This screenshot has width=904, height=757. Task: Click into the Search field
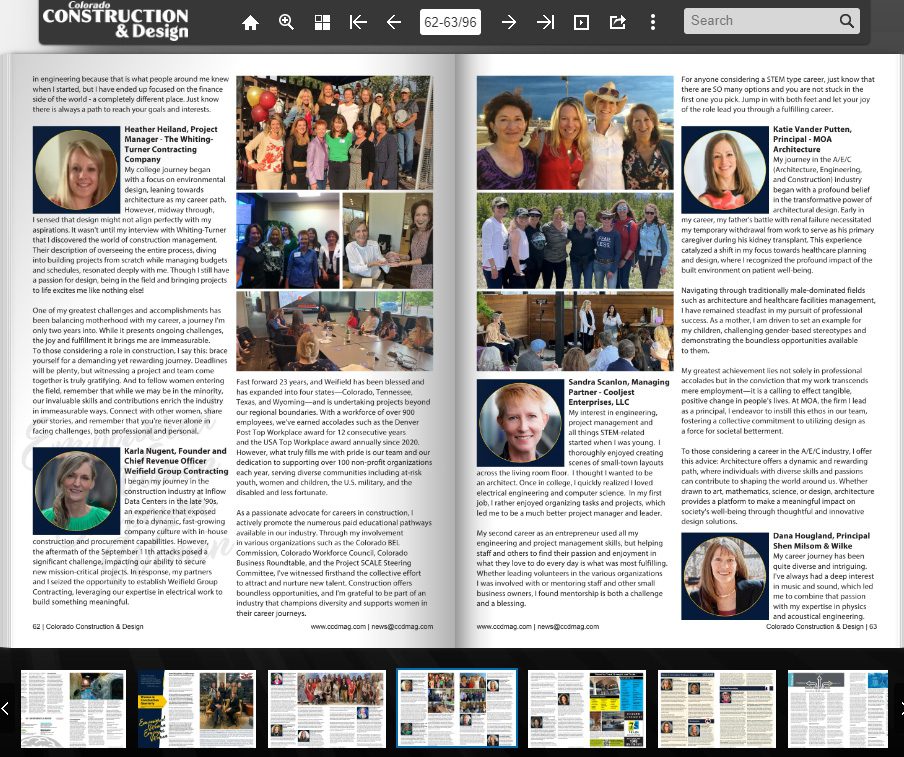point(761,21)
